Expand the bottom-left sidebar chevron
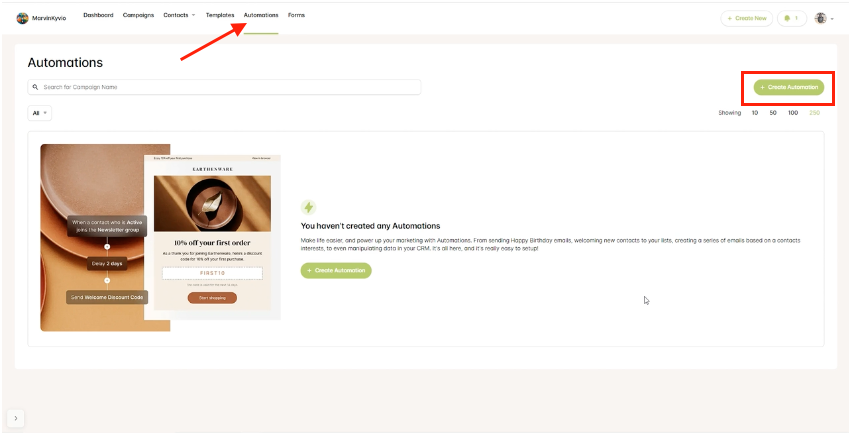Screen dimensions: 849x433 point(16,418)
